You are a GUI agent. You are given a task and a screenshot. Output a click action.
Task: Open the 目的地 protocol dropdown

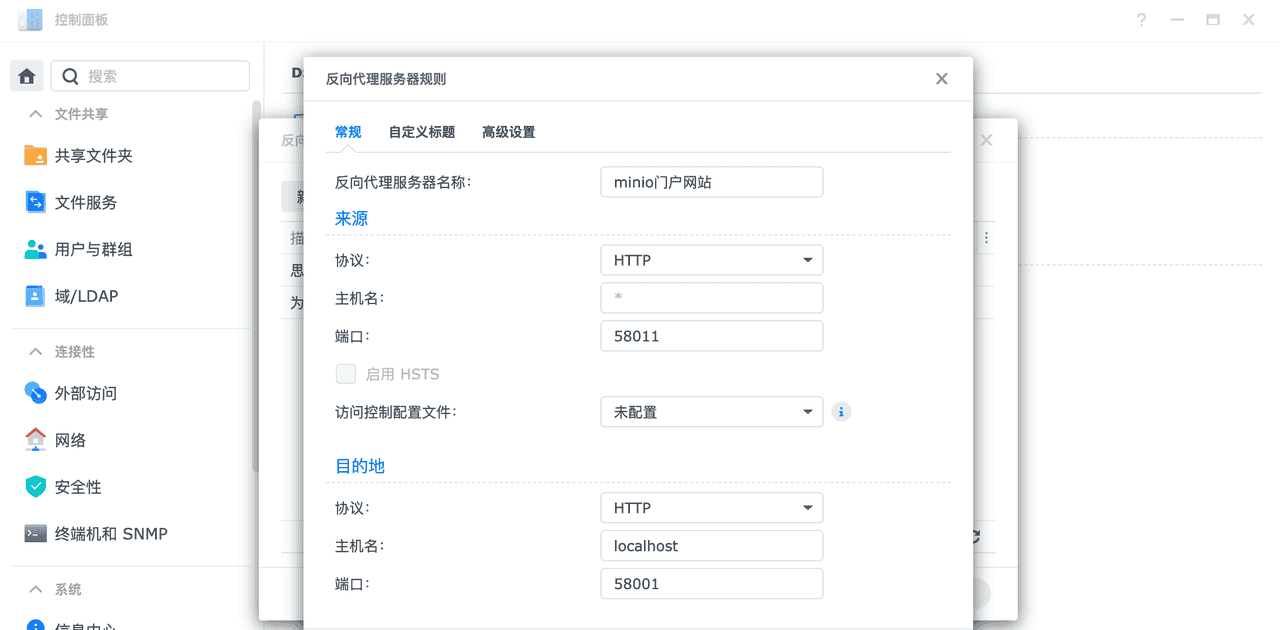(711, 507)
